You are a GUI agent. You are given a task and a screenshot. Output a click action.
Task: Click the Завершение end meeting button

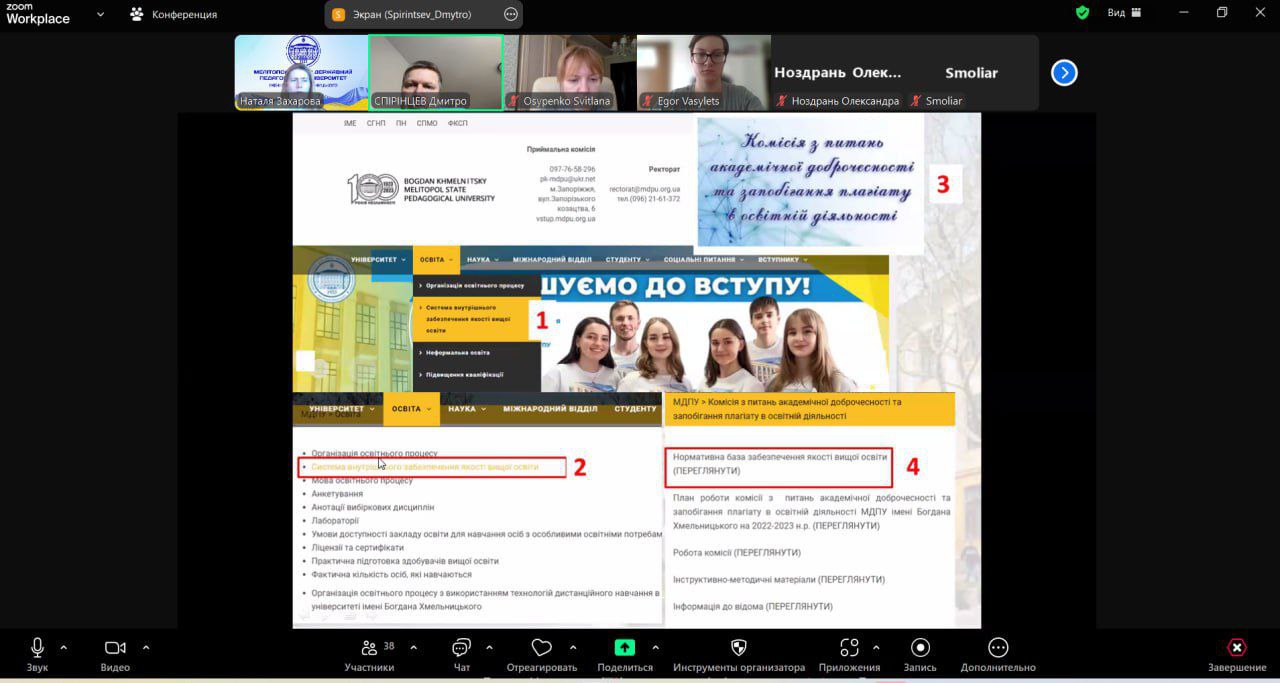tap(1237, 648)
